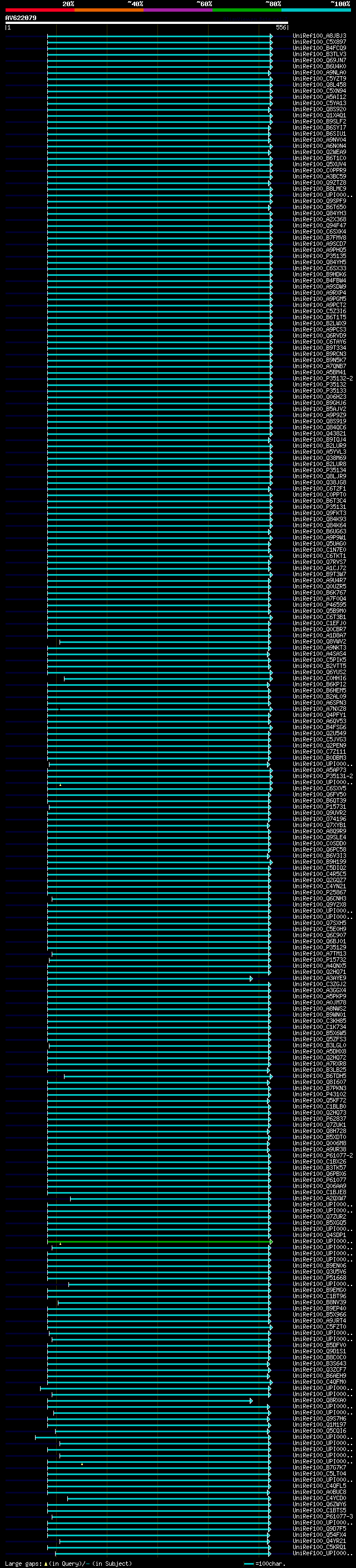The image size is (356, 1568).
Task: Click UniRef100_P62837 label
Action: coord(319,1119)
